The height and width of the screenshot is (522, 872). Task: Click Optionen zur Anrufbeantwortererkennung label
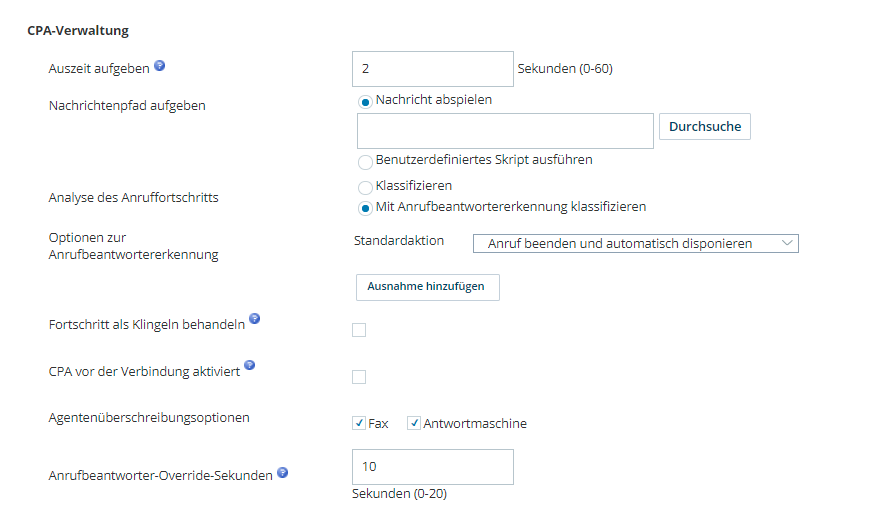point(133,246)
